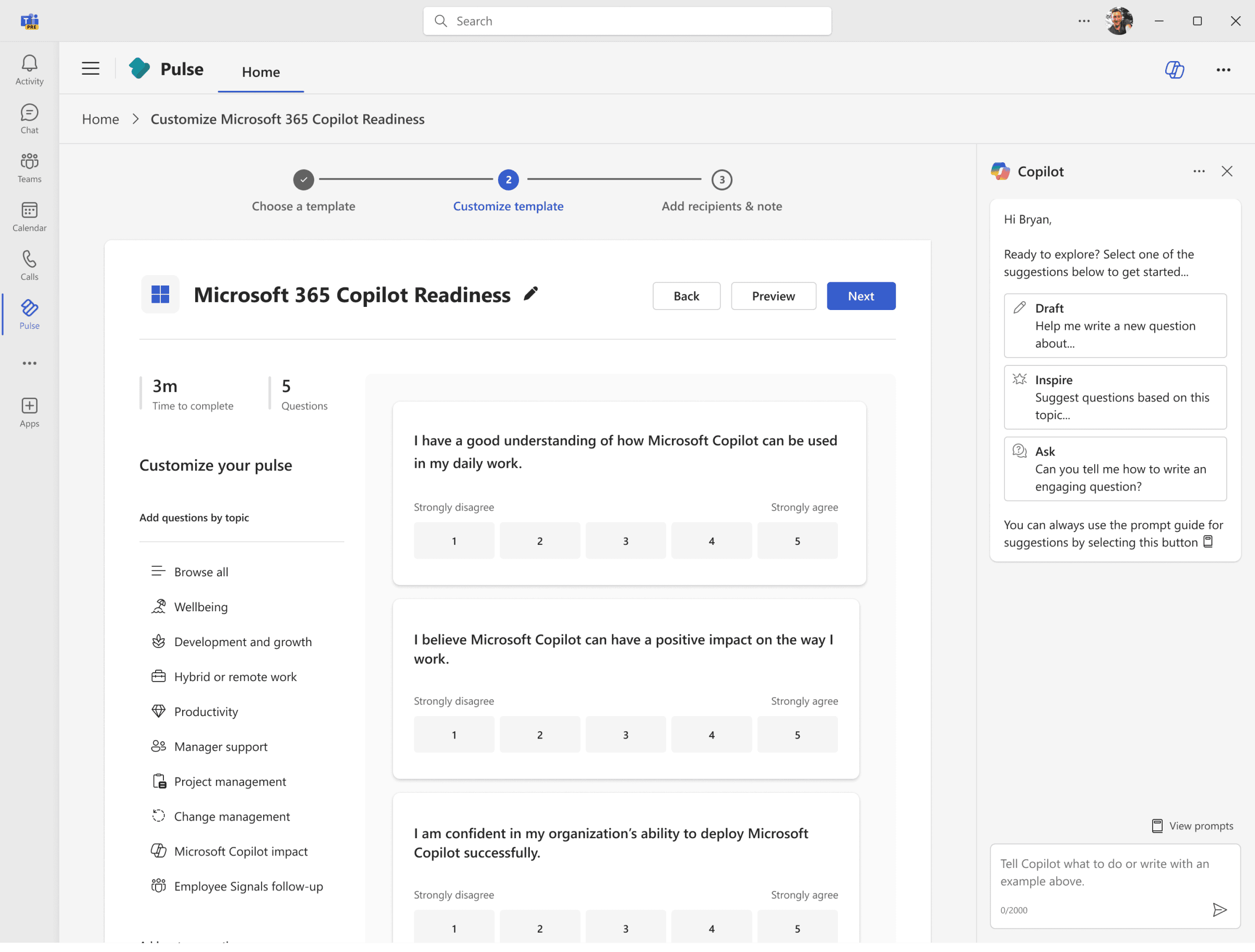The width and height of the screenshot is (1255, 952).
Task: Select rating 5 on the deploy confidence question
Action: coord(797,928)
